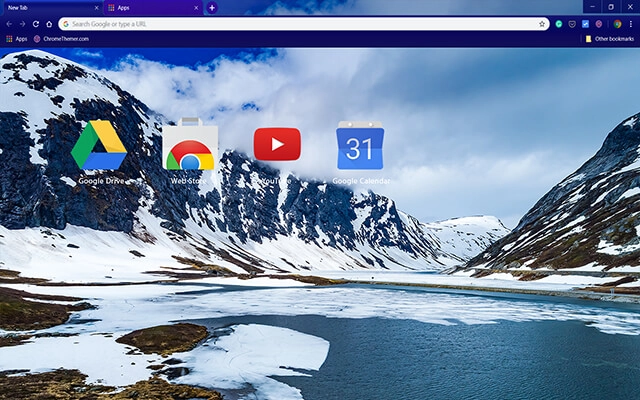Open the Grammarly extension icon
The height and width of the screenshot is (400, 640).
[559, 24]
